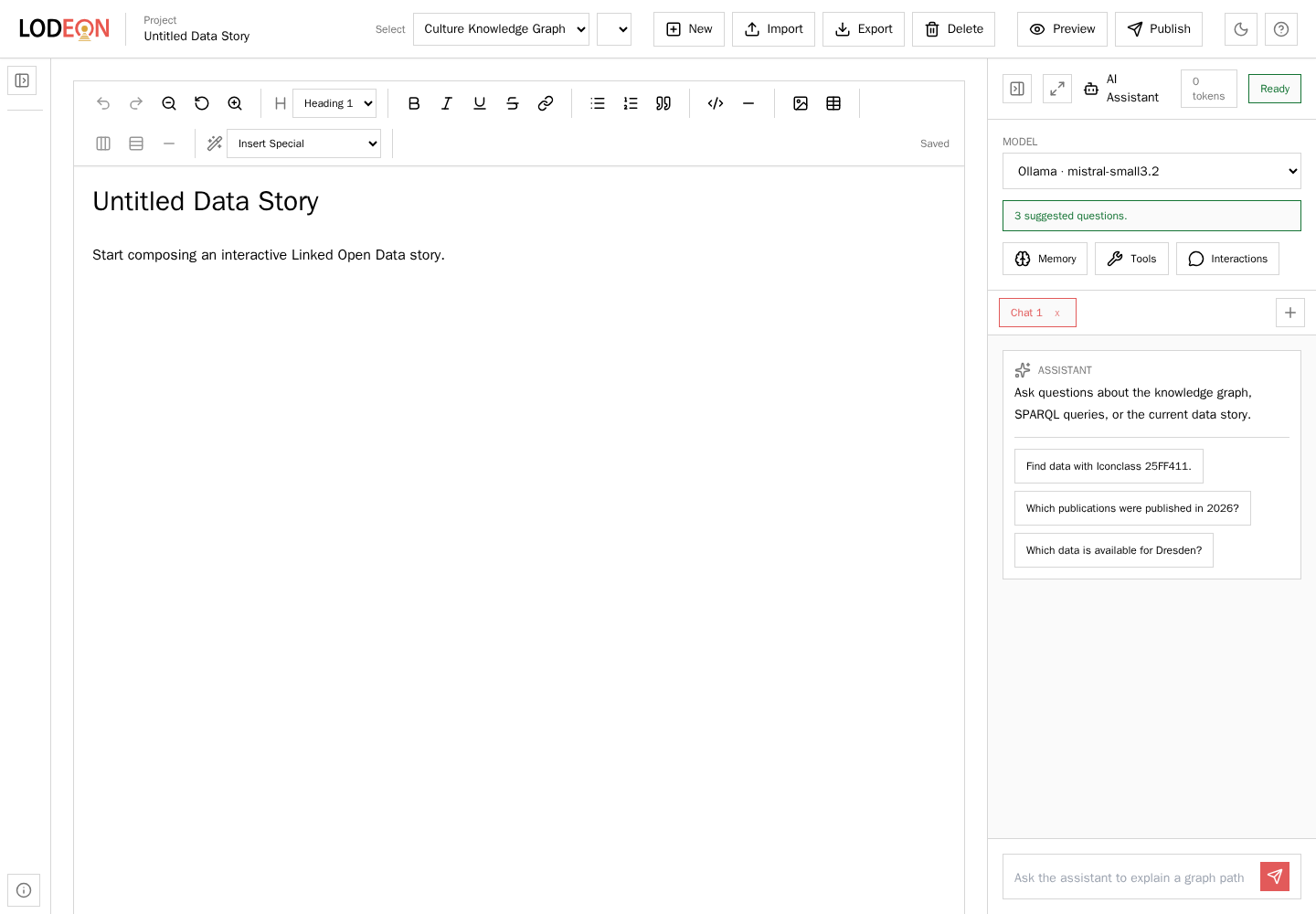Insert a horizontal rule
Image resolution: width=1316 pixels, height=914 pixels.
(748, 103)
